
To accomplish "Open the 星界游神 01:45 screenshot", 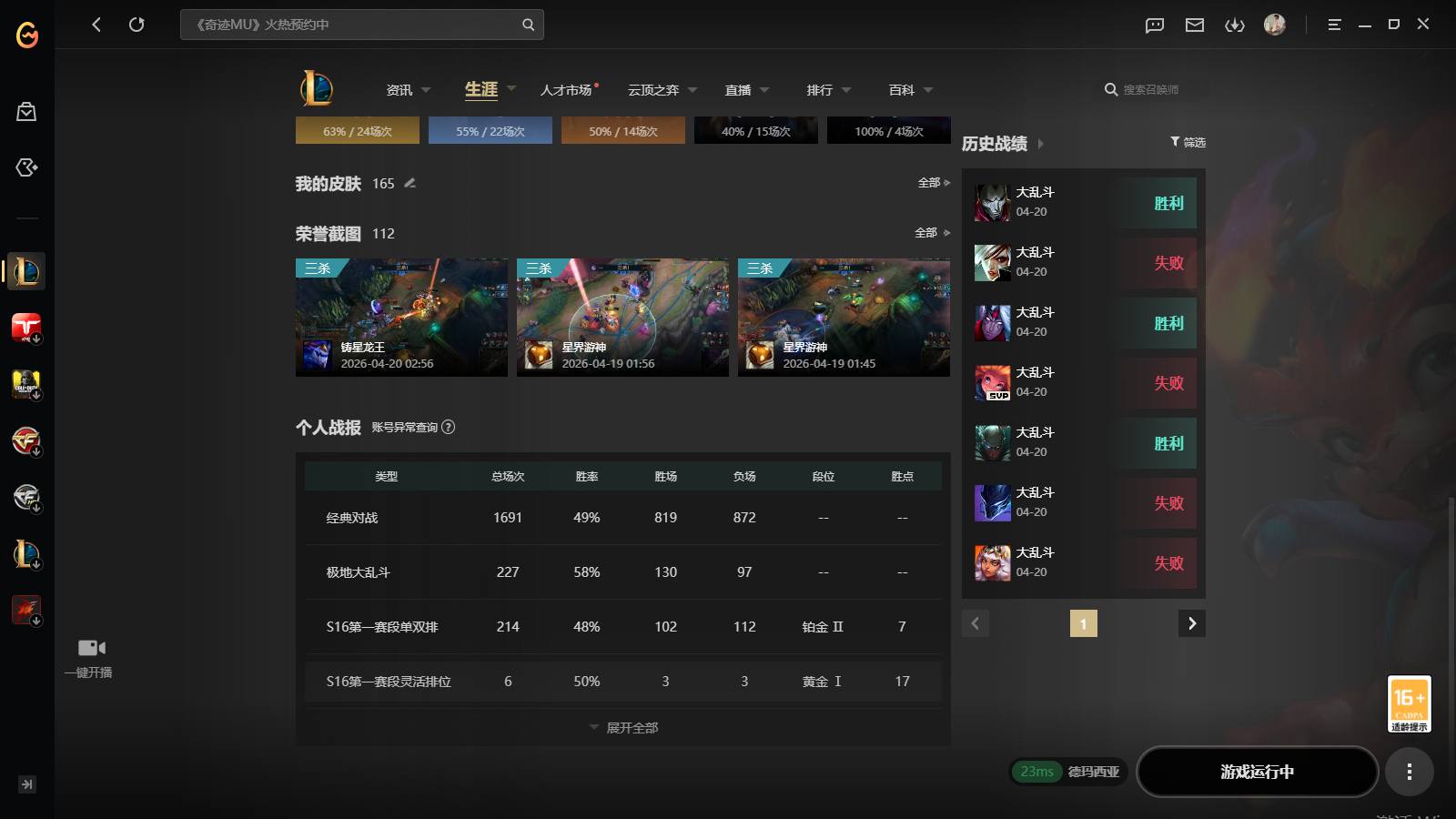I will (x=844, y=318).
